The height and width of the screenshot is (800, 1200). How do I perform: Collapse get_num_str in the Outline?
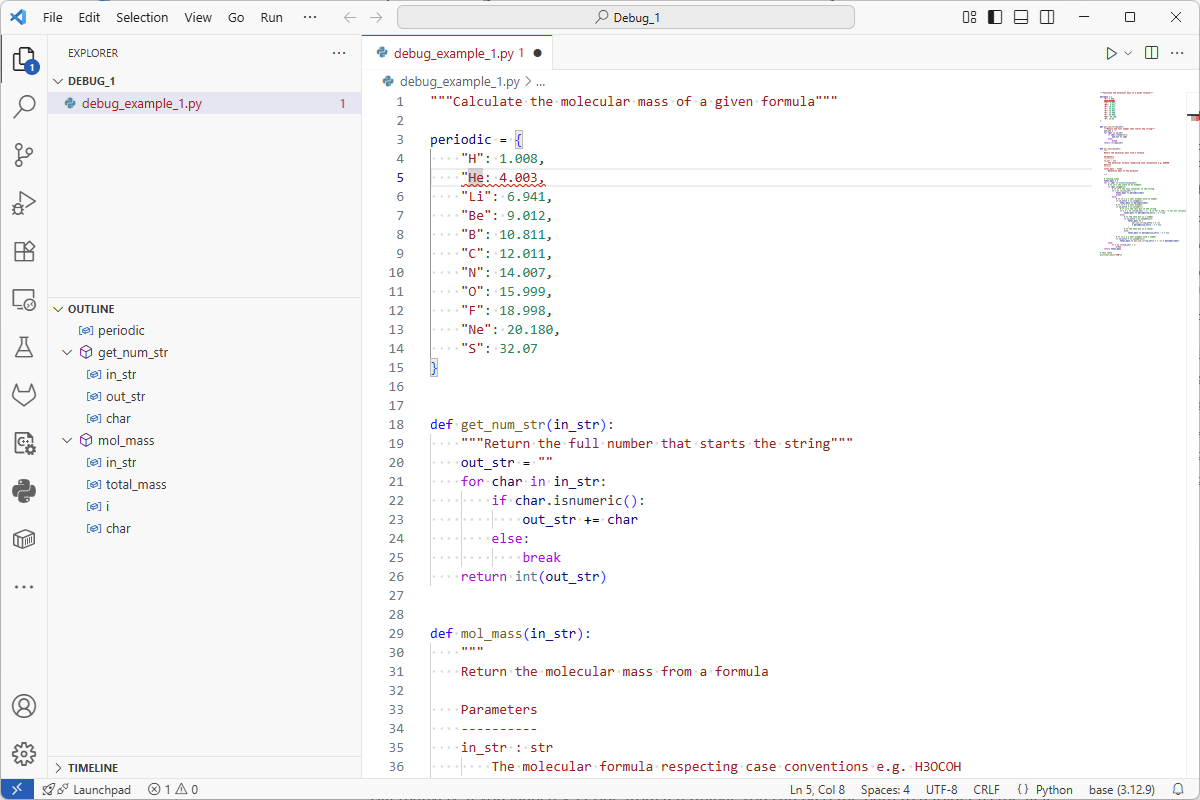point(68,352)
